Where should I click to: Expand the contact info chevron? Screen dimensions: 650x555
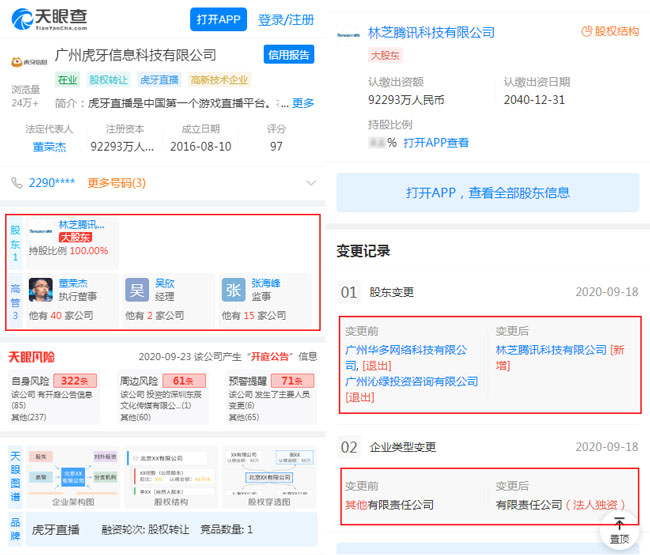pyautogui.click(x=311, y=183)
